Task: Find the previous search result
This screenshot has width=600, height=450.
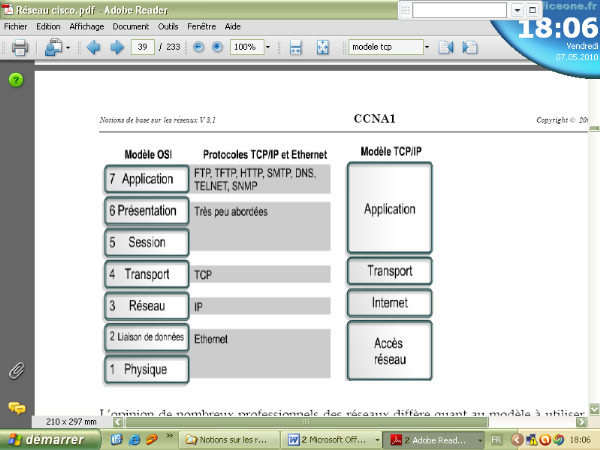Action: click(x=446, y=47)
